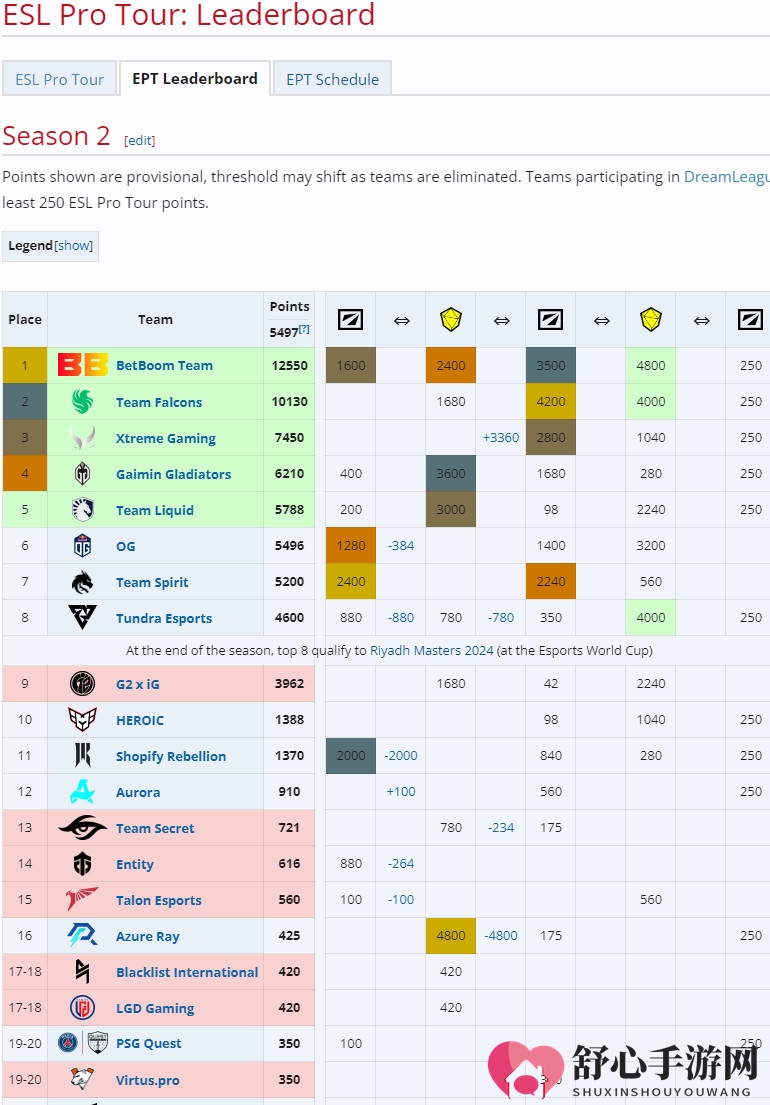
Task: Click the -384 transfer value for OG
Action: click(401, 545)
